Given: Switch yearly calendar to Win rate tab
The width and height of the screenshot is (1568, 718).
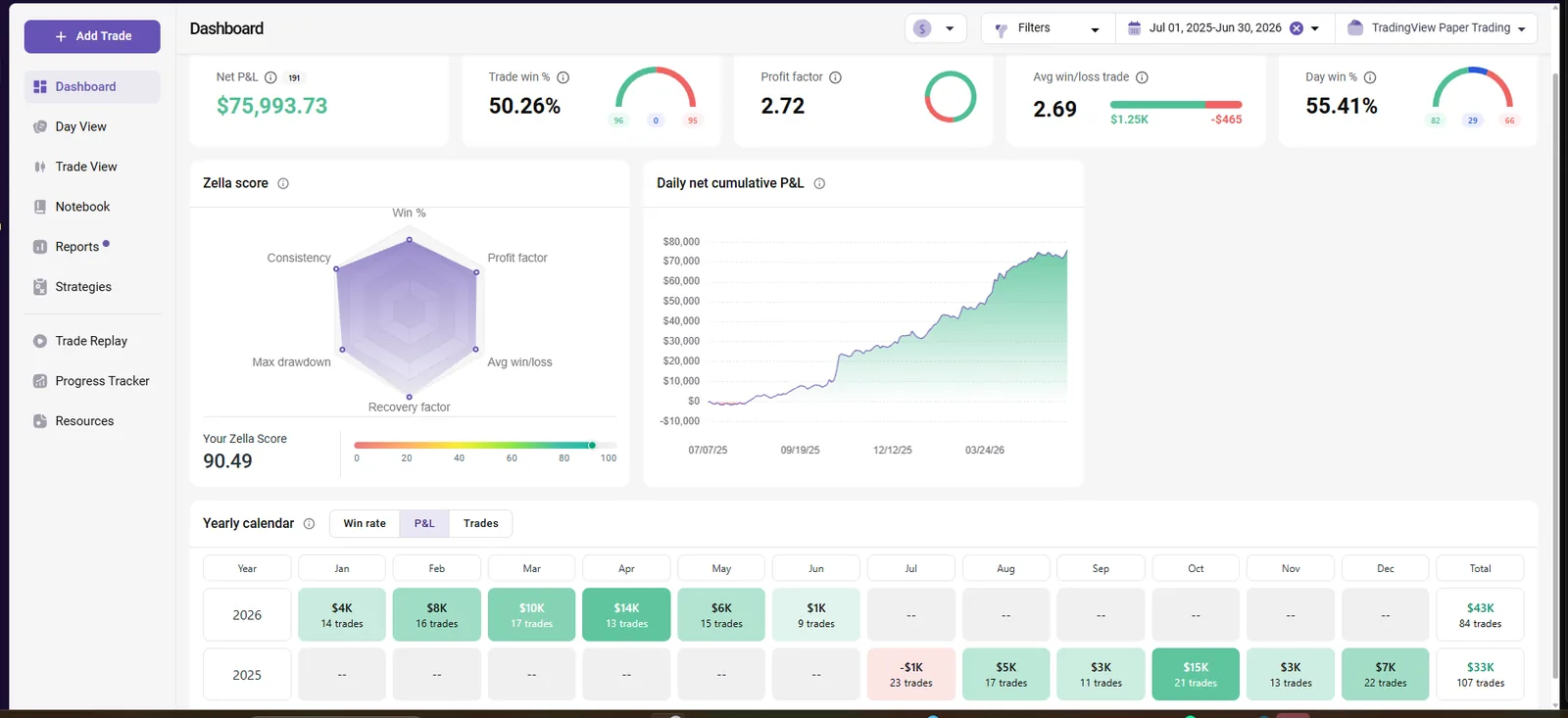Looking at the screenshot, I should point(365,523).
